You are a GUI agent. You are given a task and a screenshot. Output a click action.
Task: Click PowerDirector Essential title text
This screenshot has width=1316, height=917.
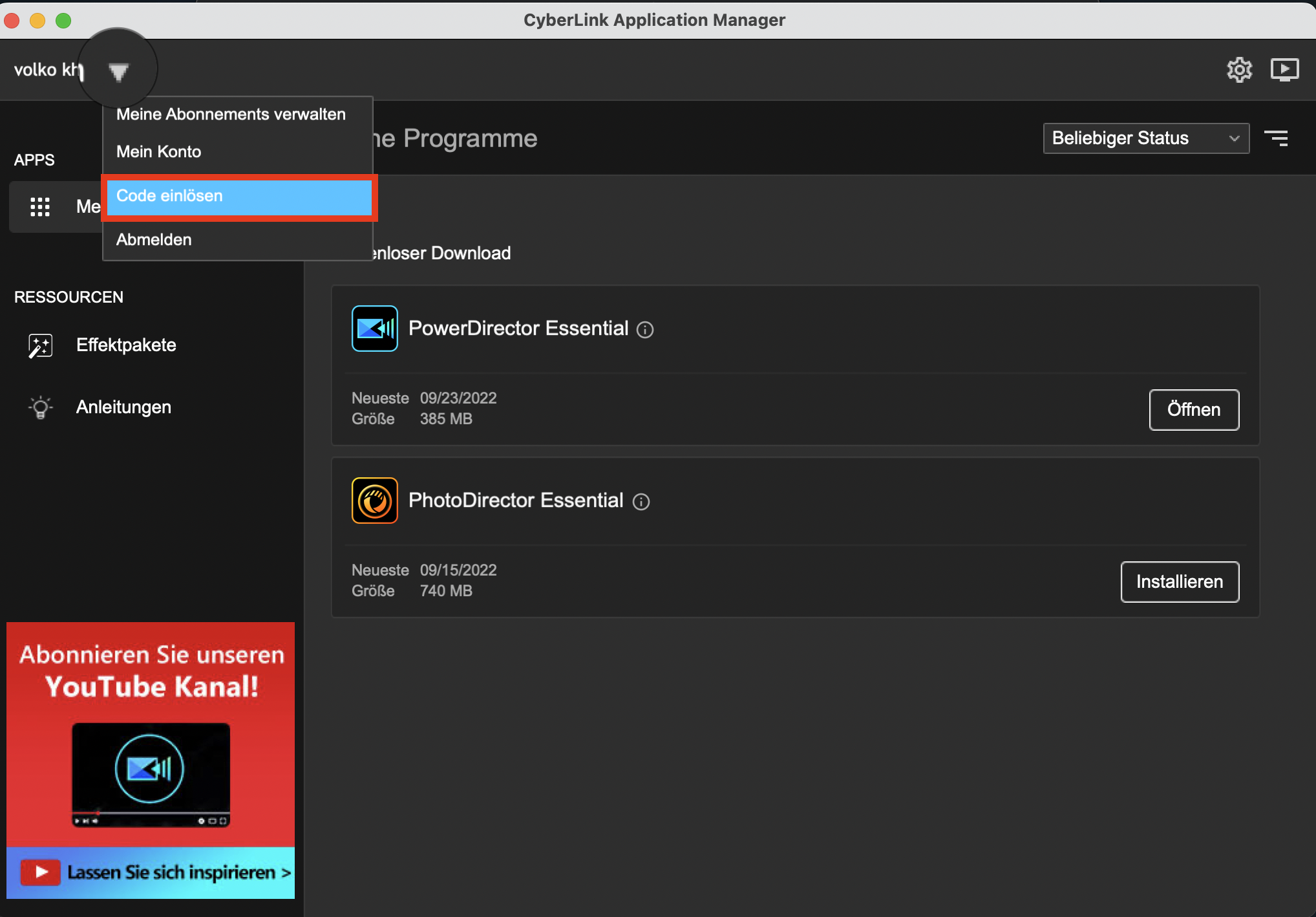click(518, 329)
